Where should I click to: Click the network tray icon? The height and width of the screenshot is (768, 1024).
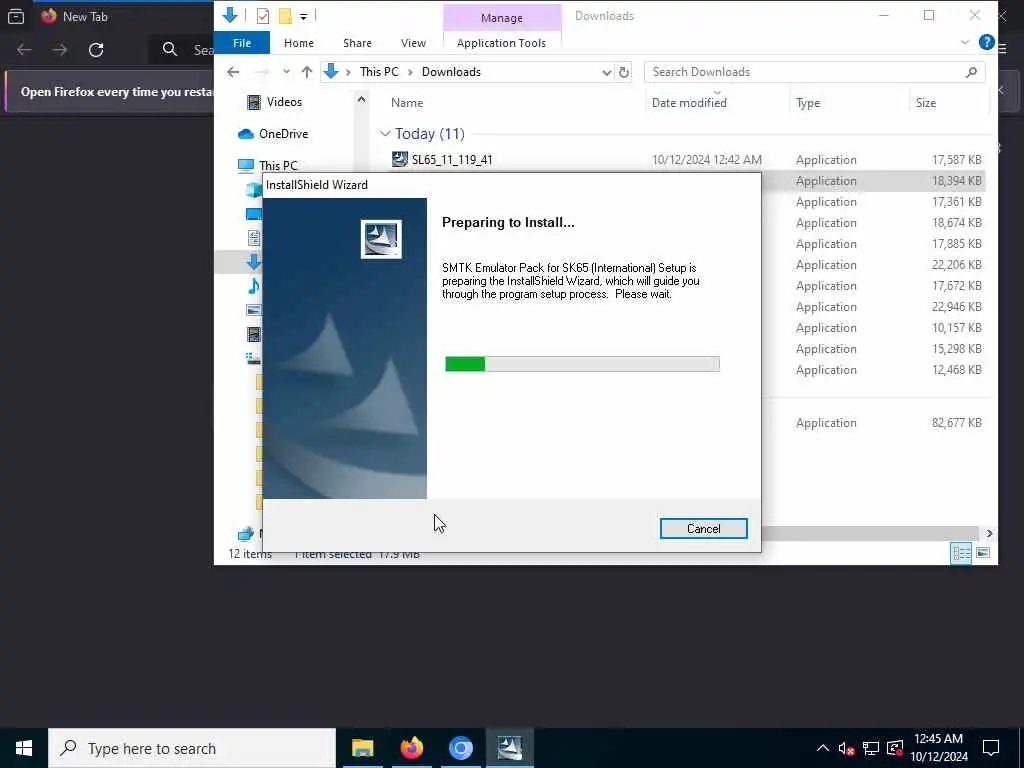pos(871,748)
